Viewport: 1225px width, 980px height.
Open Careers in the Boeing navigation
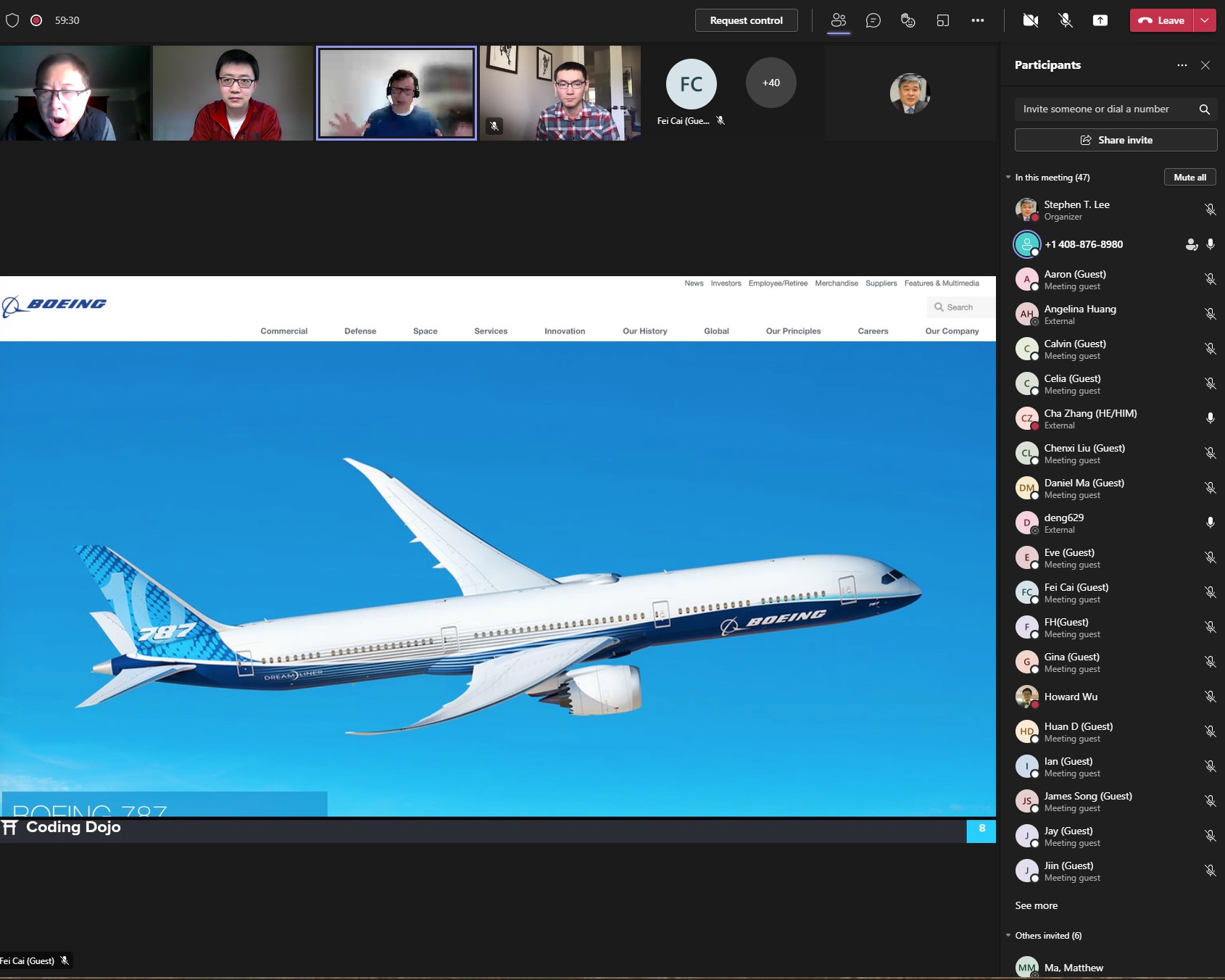[x=873, y=331]
